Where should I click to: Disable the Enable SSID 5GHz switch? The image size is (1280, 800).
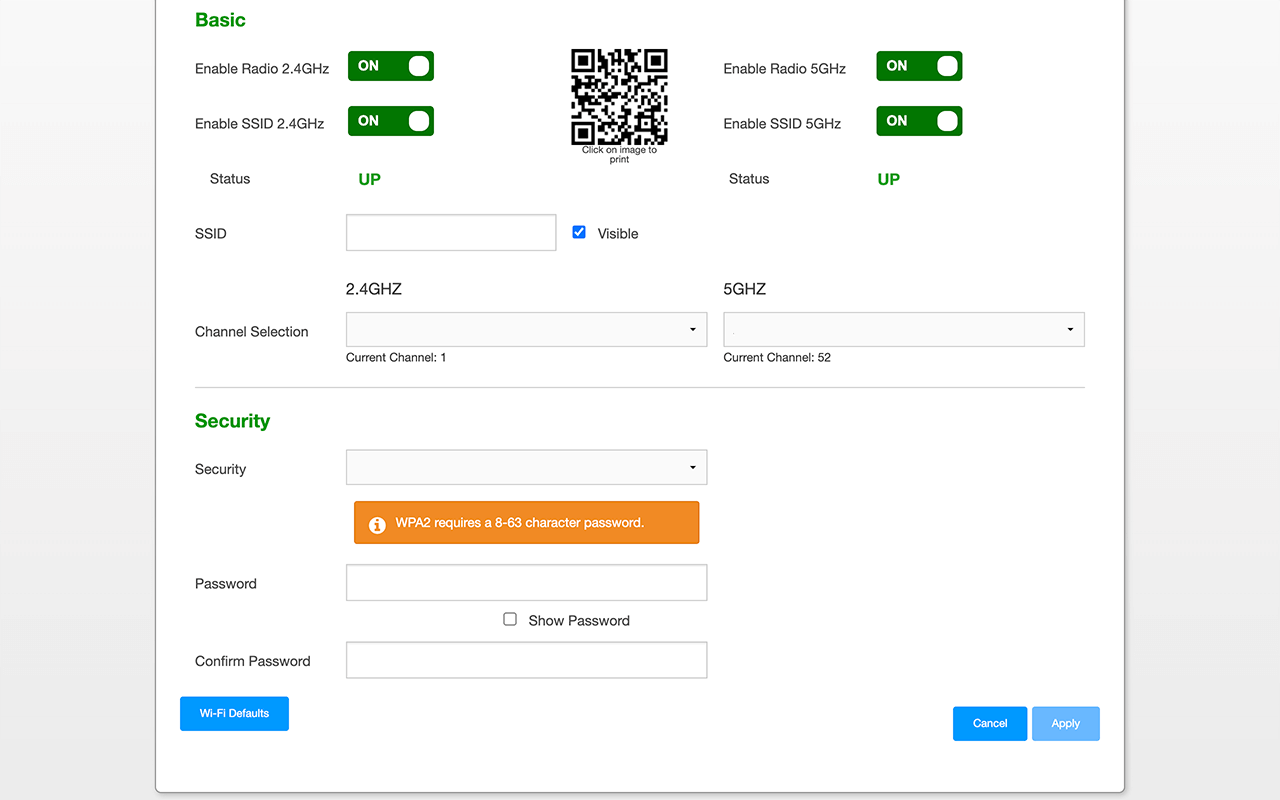[x=919, y=122]
